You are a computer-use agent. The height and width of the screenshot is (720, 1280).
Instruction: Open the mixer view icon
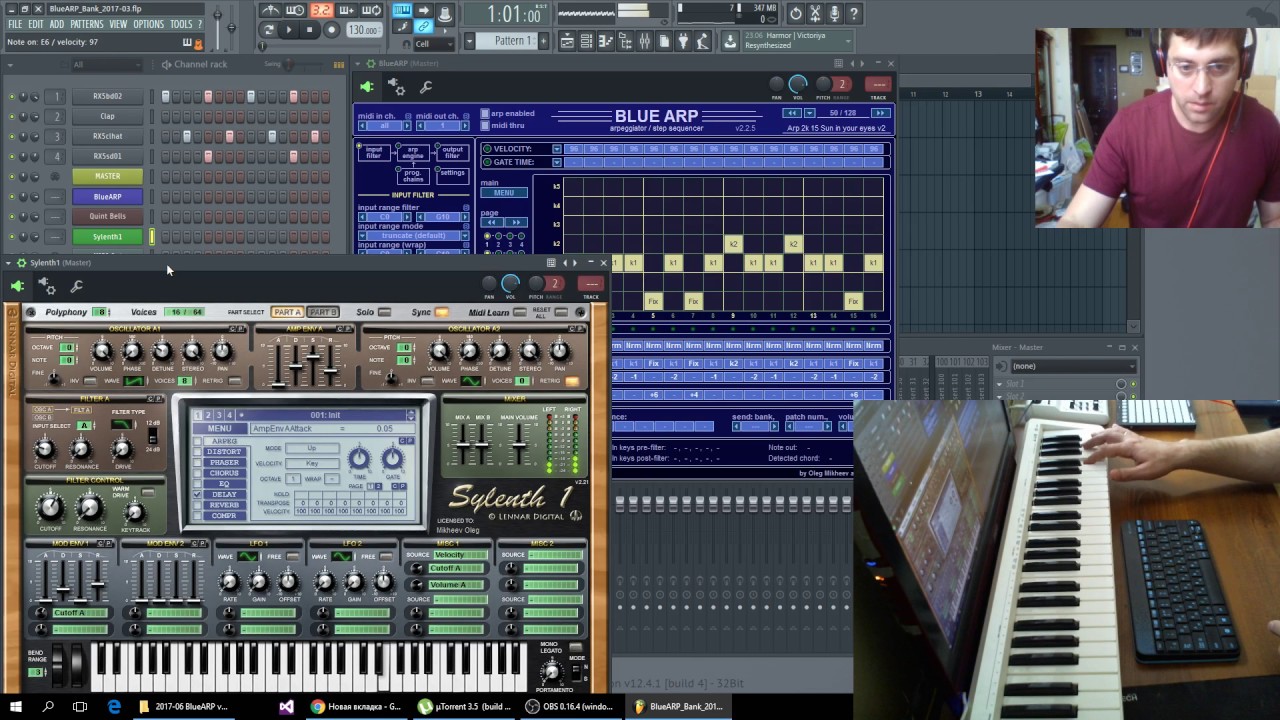(645, 41)
